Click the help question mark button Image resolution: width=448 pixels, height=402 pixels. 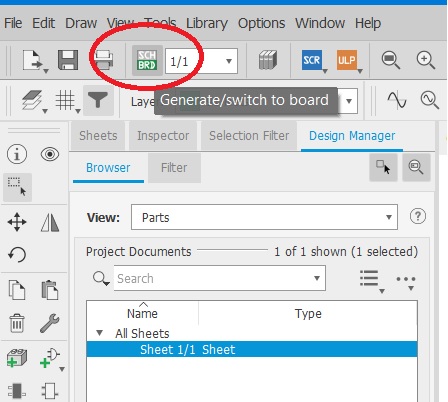click(x=418, y=216)
